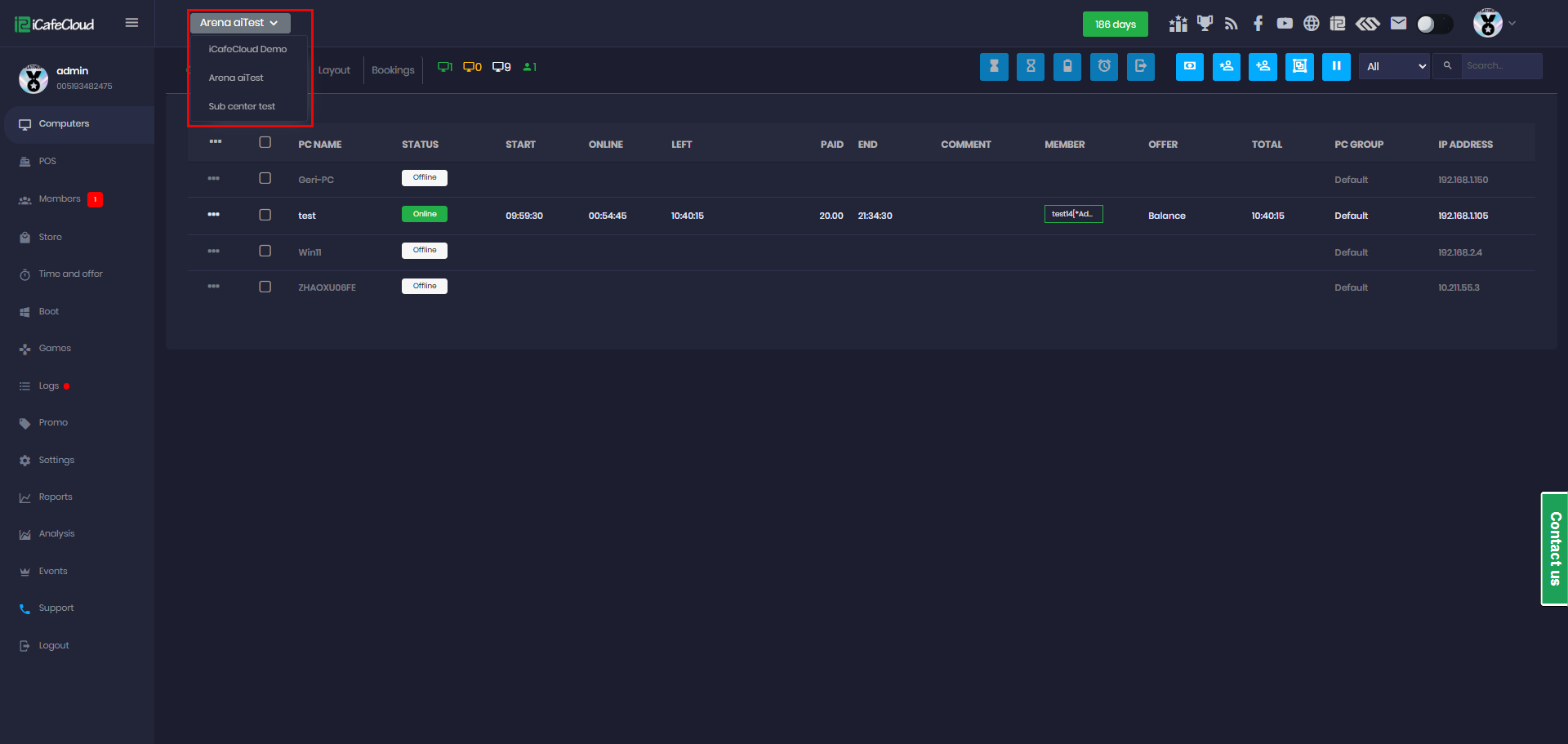Click the alarm clock toolbar button
The width and height of the screenshot is (1568, 744).
click(1104, 67)
